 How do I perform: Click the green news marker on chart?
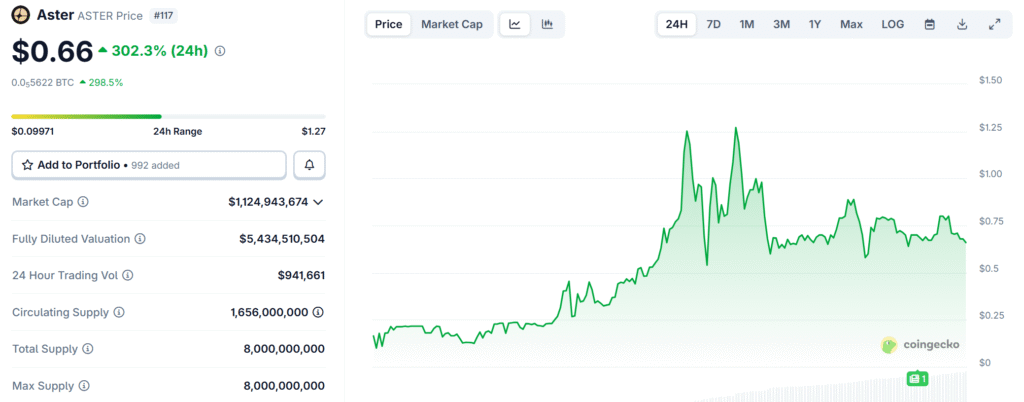(x=916, y=379)
